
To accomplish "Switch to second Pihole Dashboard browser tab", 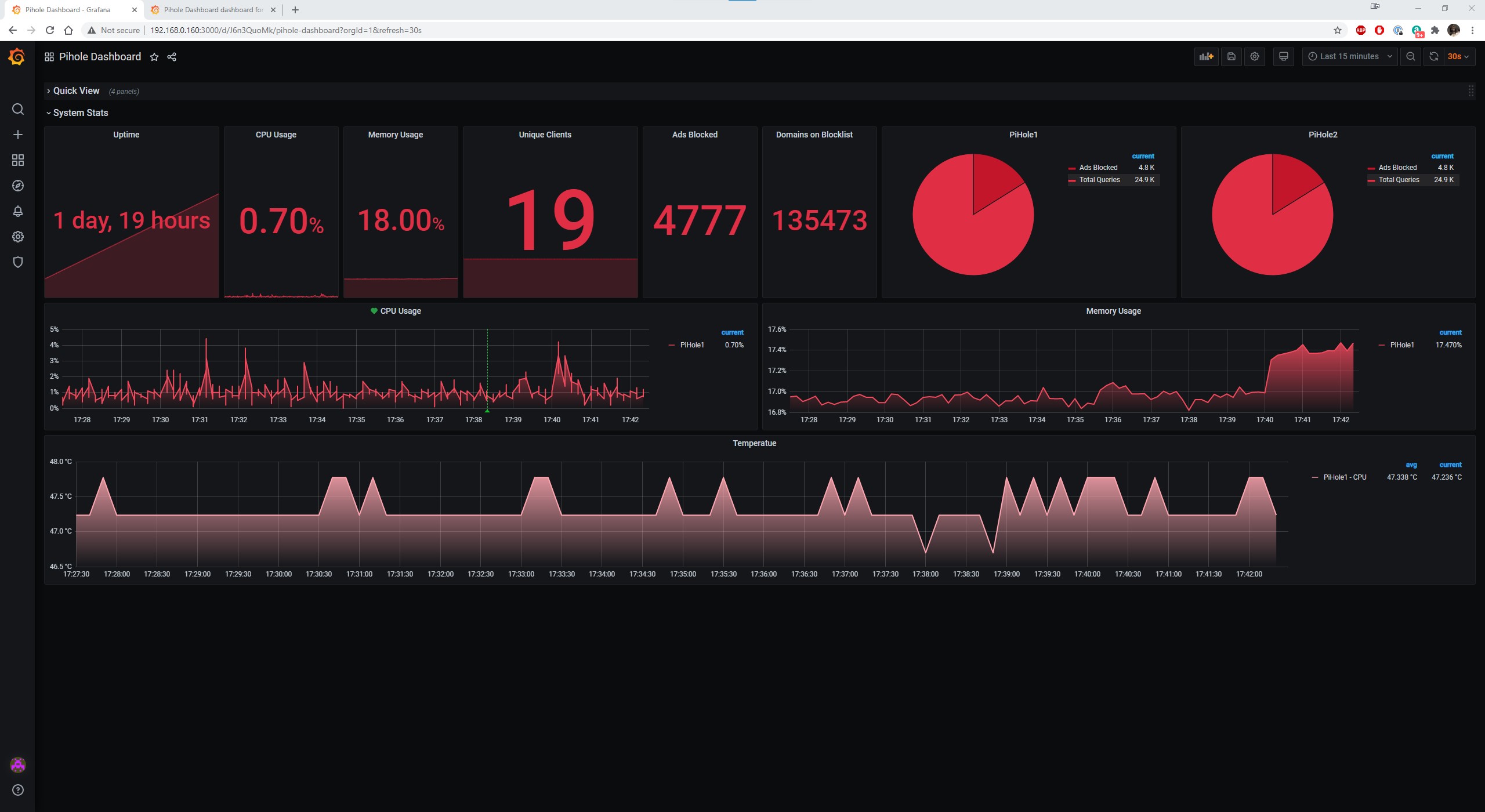I will [x=213, y=10].
